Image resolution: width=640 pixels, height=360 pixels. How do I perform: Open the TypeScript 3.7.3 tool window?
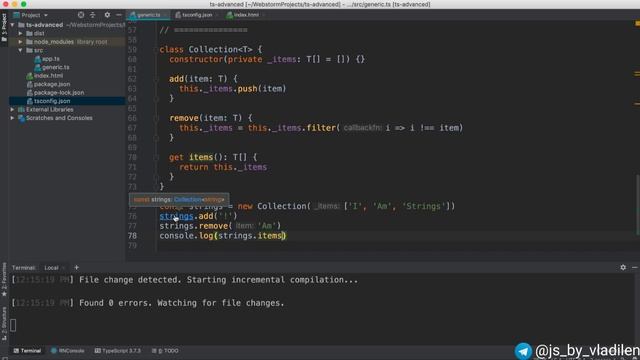118,351
